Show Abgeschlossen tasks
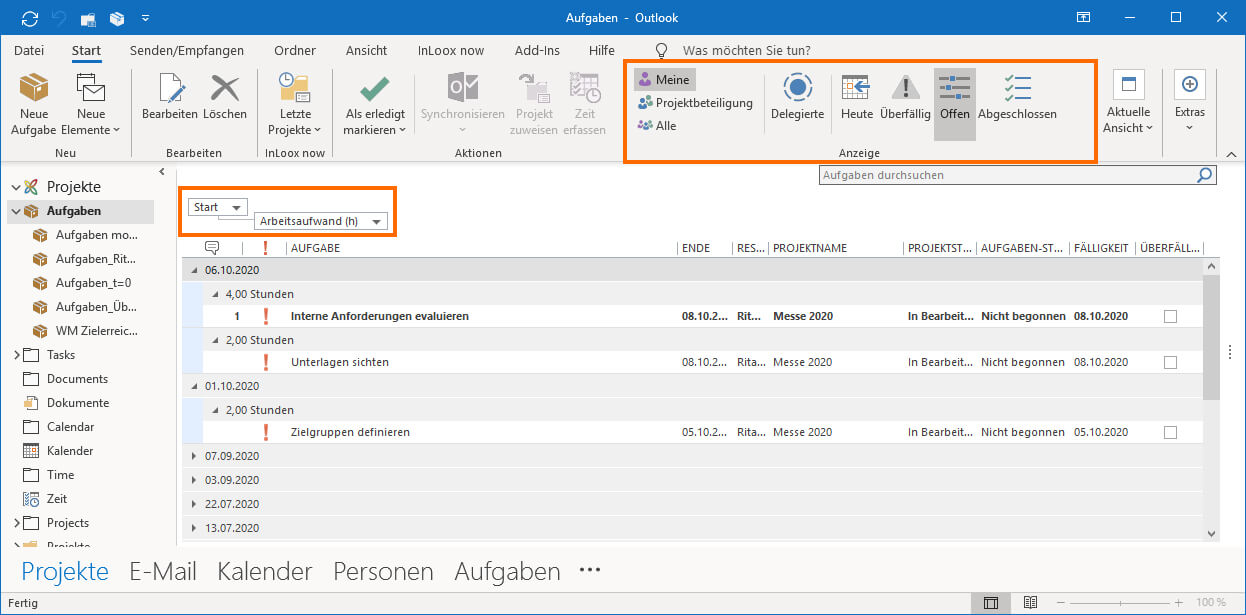Image resolution: width=1246 pixels, height=615 pixels. click(1017, 97)
